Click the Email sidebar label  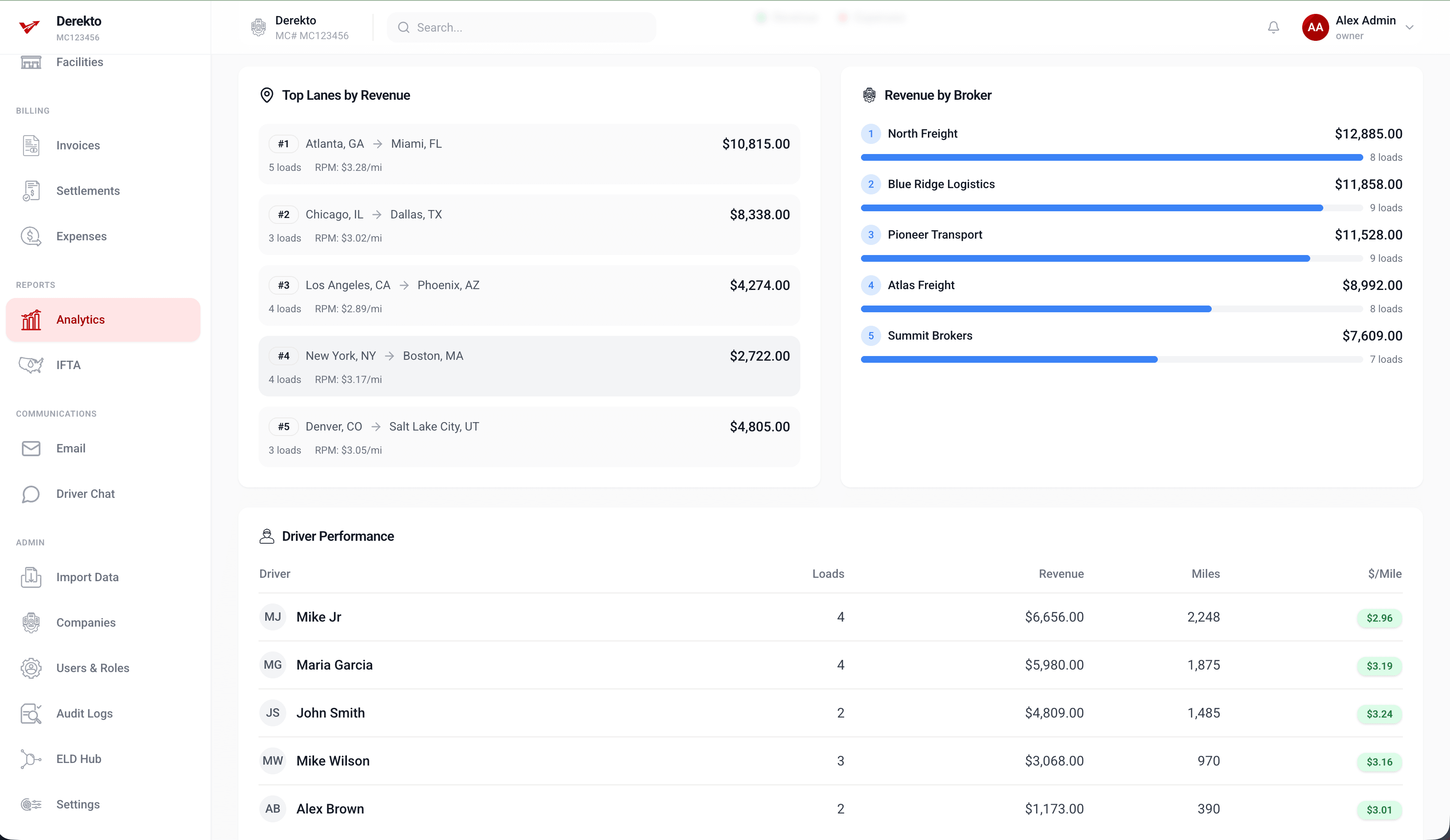pos(71,448)
